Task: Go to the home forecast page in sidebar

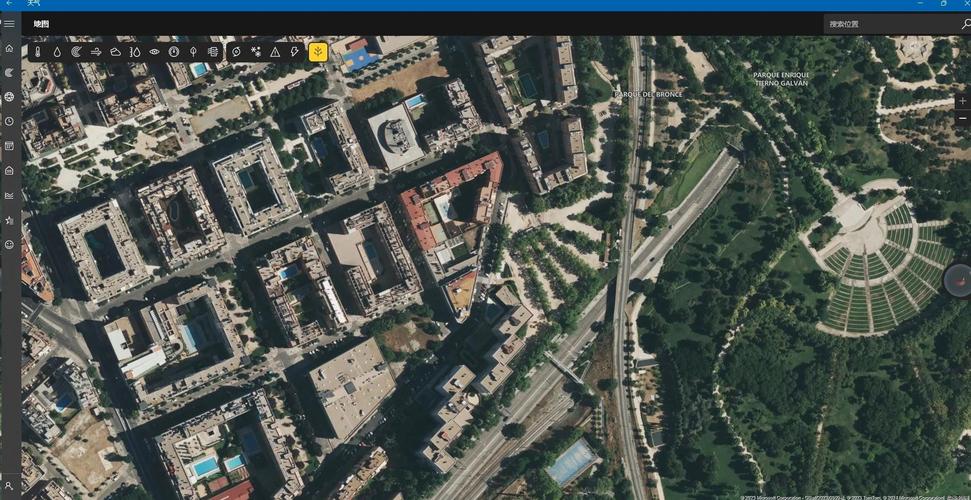Action: coord(9,48)
